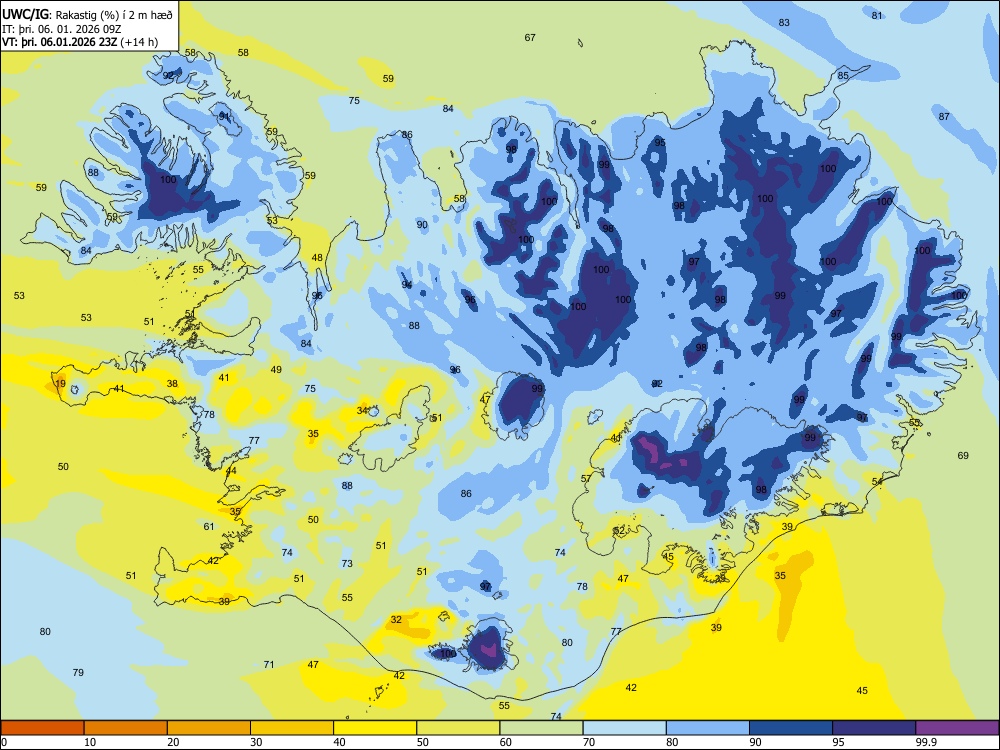Image resolution: width=1000 pixels, height=750 pixels.
Task: Pick the 60–70 light green legend swatch
Action: click(x=541, y=728)
